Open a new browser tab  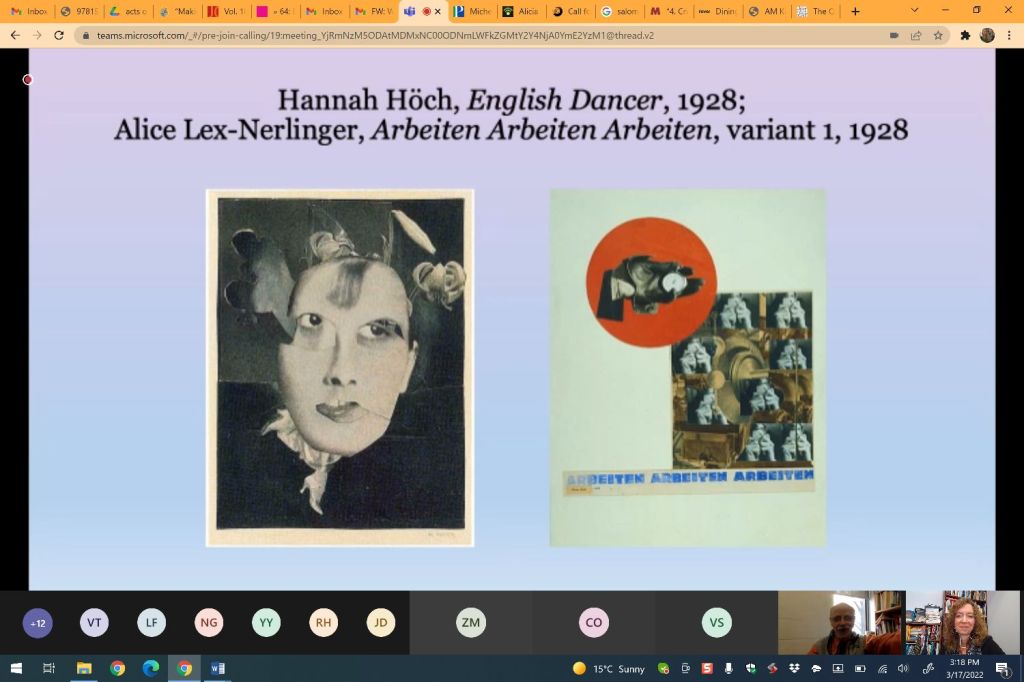click(x=855, y=11)
